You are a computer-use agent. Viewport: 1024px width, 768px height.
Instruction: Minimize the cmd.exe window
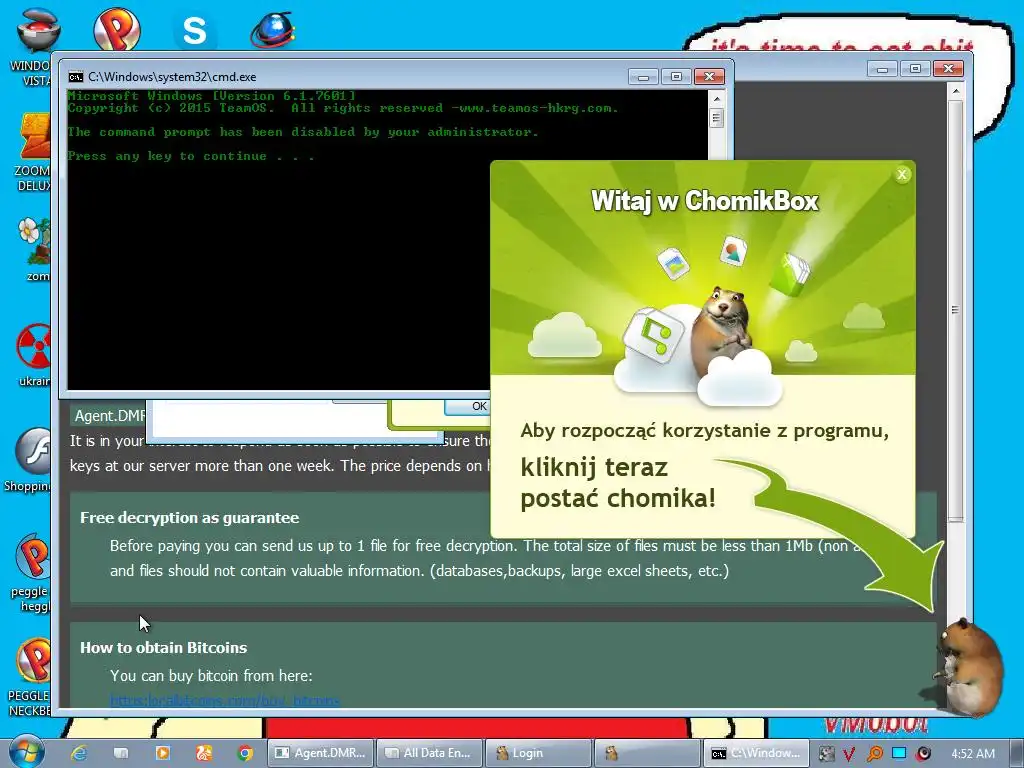click(x=643, y=77)
